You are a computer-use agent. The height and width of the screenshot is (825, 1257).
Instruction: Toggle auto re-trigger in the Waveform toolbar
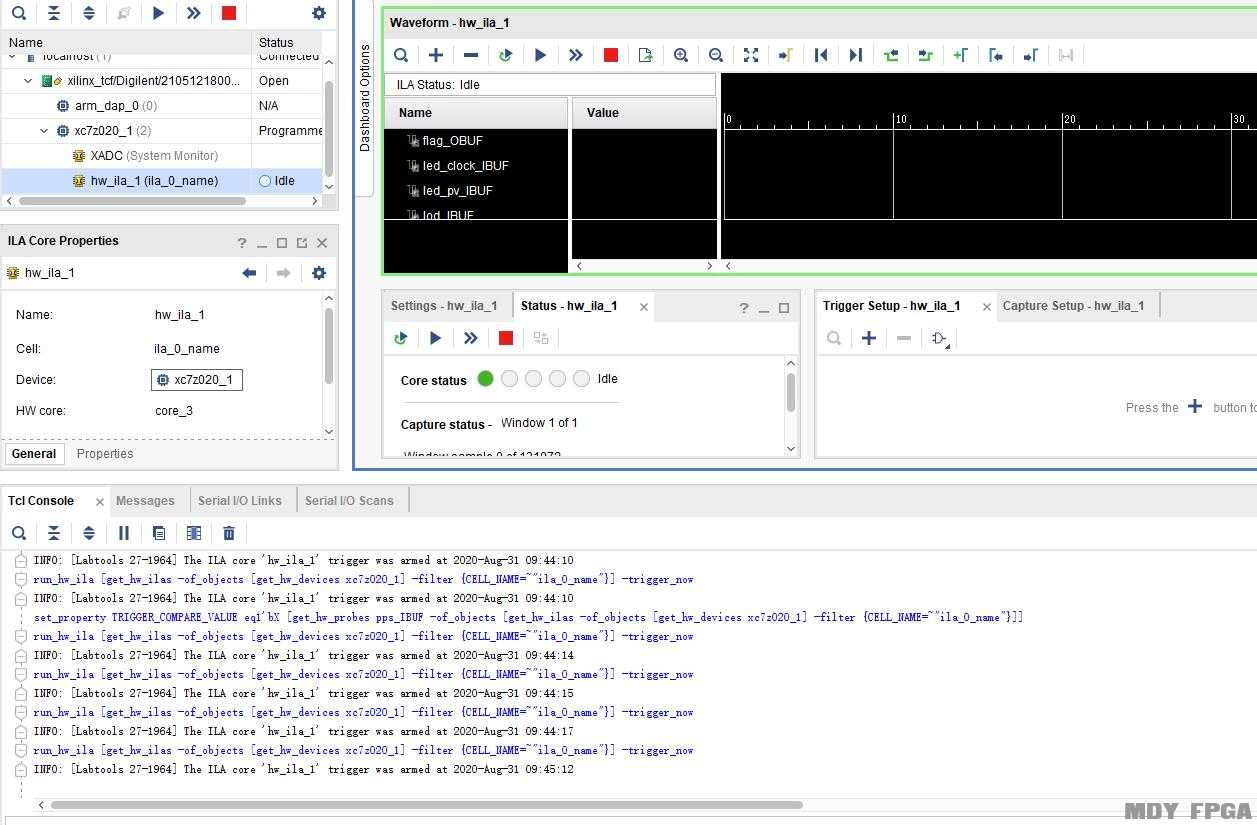tap(505, 55)
